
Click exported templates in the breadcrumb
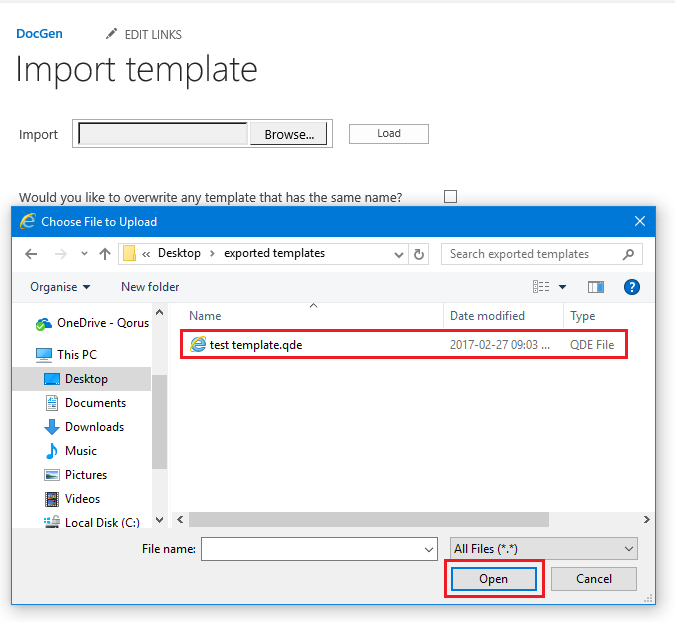274,253
